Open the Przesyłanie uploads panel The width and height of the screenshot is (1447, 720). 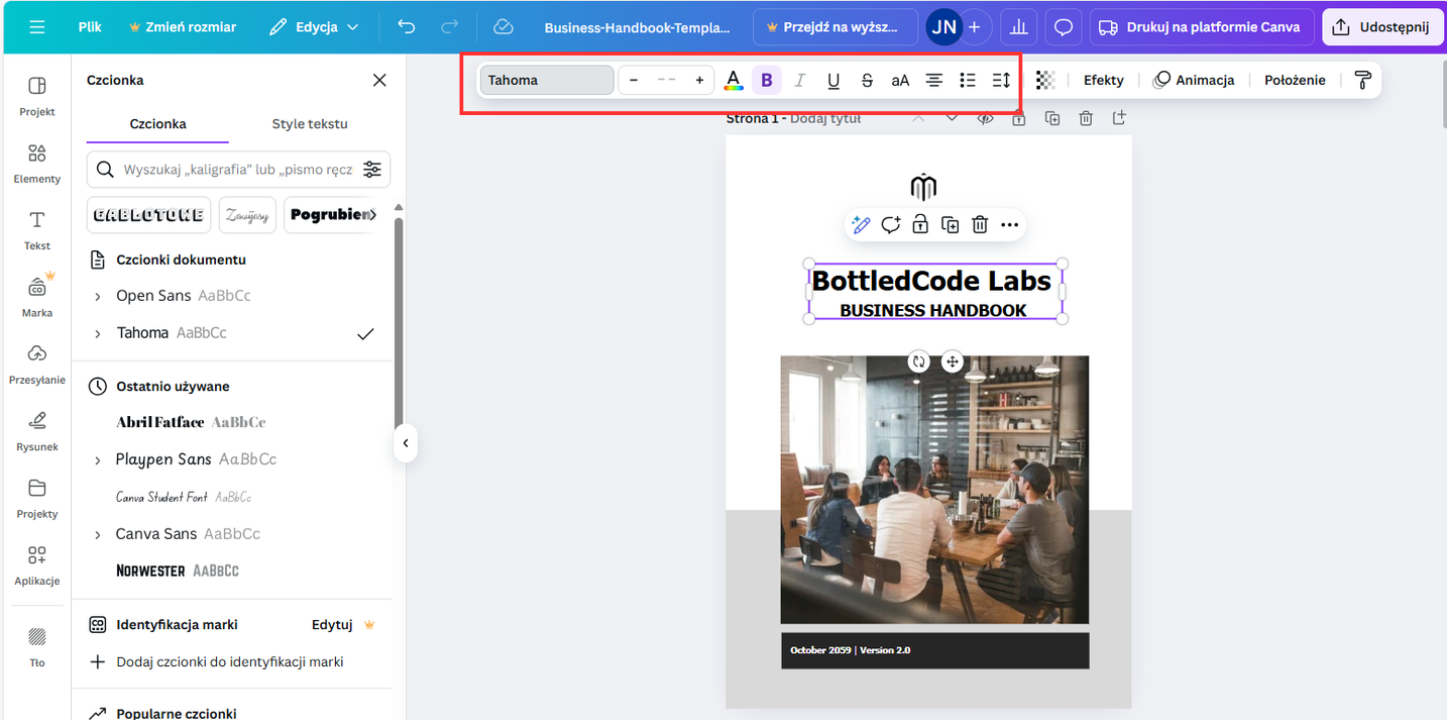click(x=37, y=364)
